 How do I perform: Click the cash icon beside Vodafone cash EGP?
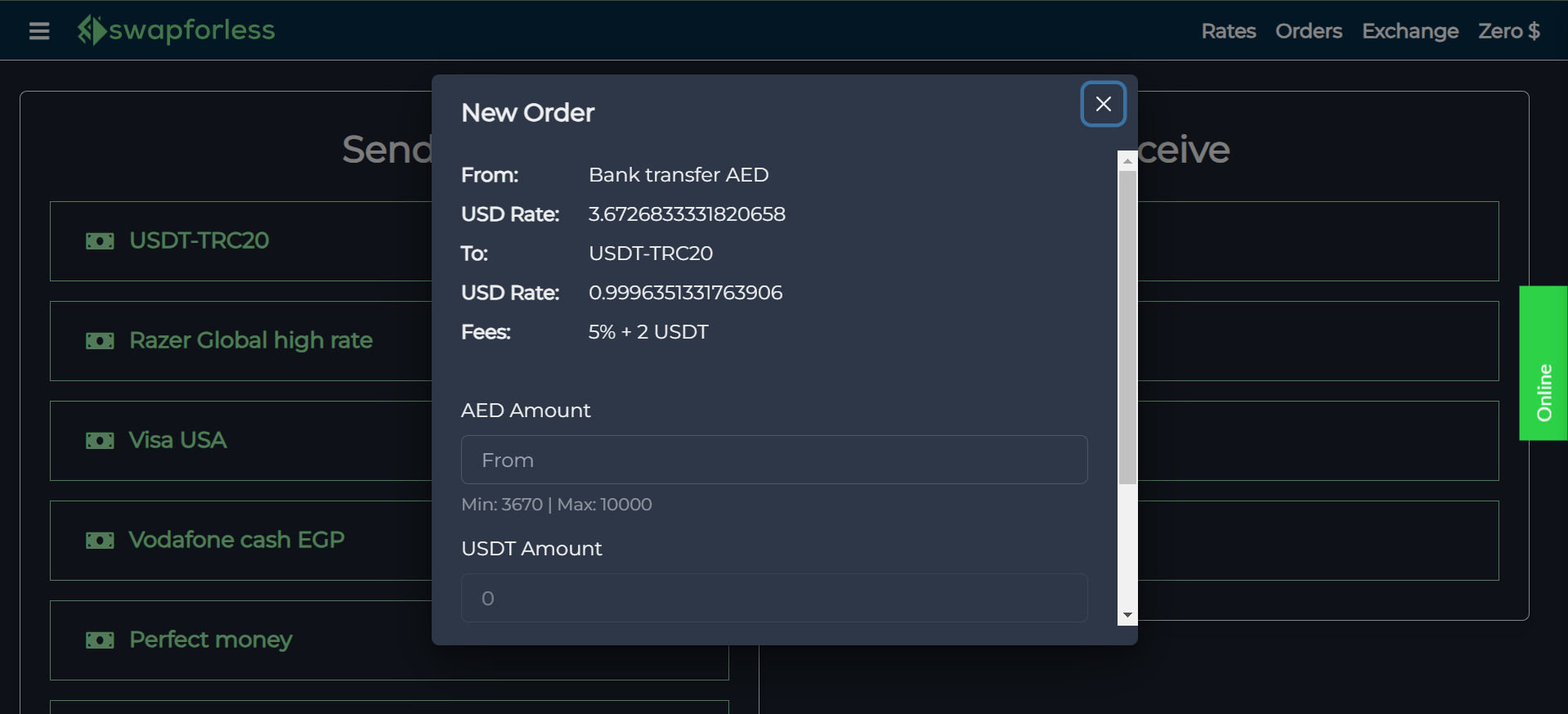pos(99,540)
